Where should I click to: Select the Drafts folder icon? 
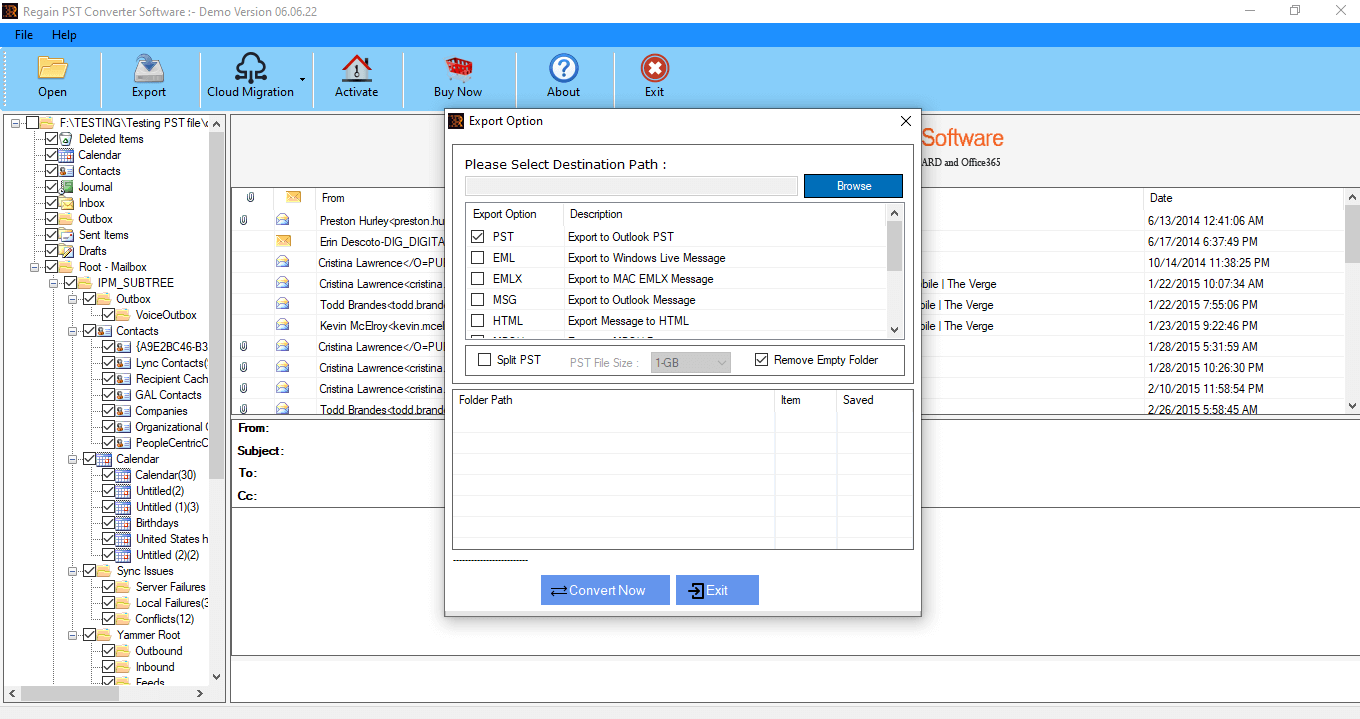(67, 251)
